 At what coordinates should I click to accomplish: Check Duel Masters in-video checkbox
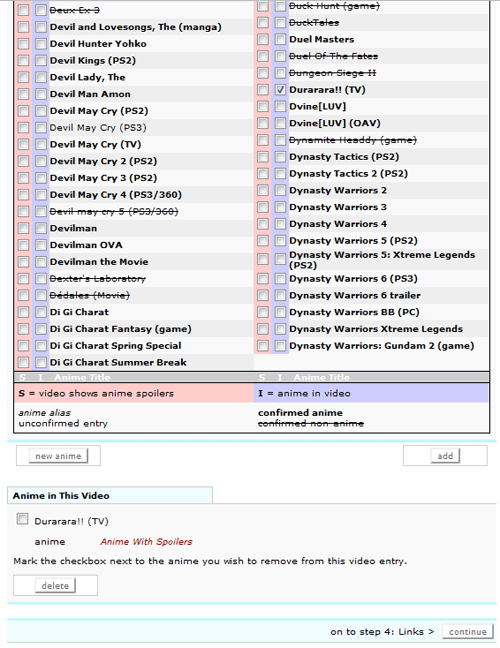[x=280, y=39]
